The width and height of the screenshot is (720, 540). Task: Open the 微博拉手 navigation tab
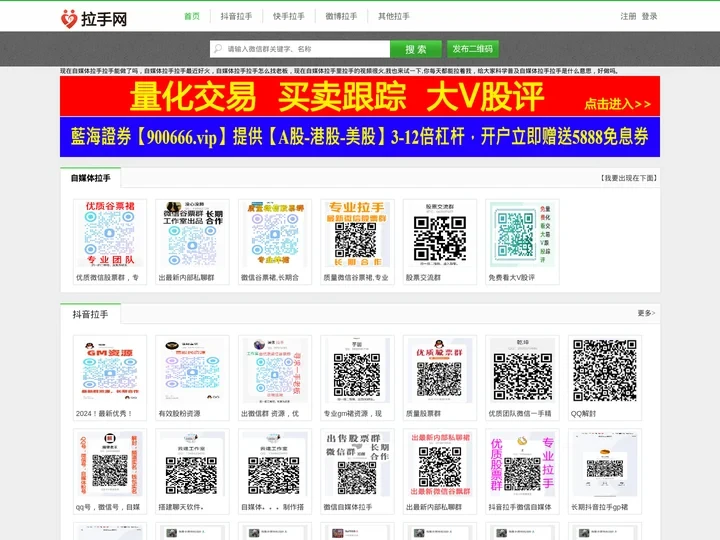pyautogui.click(x=341, y=16)
